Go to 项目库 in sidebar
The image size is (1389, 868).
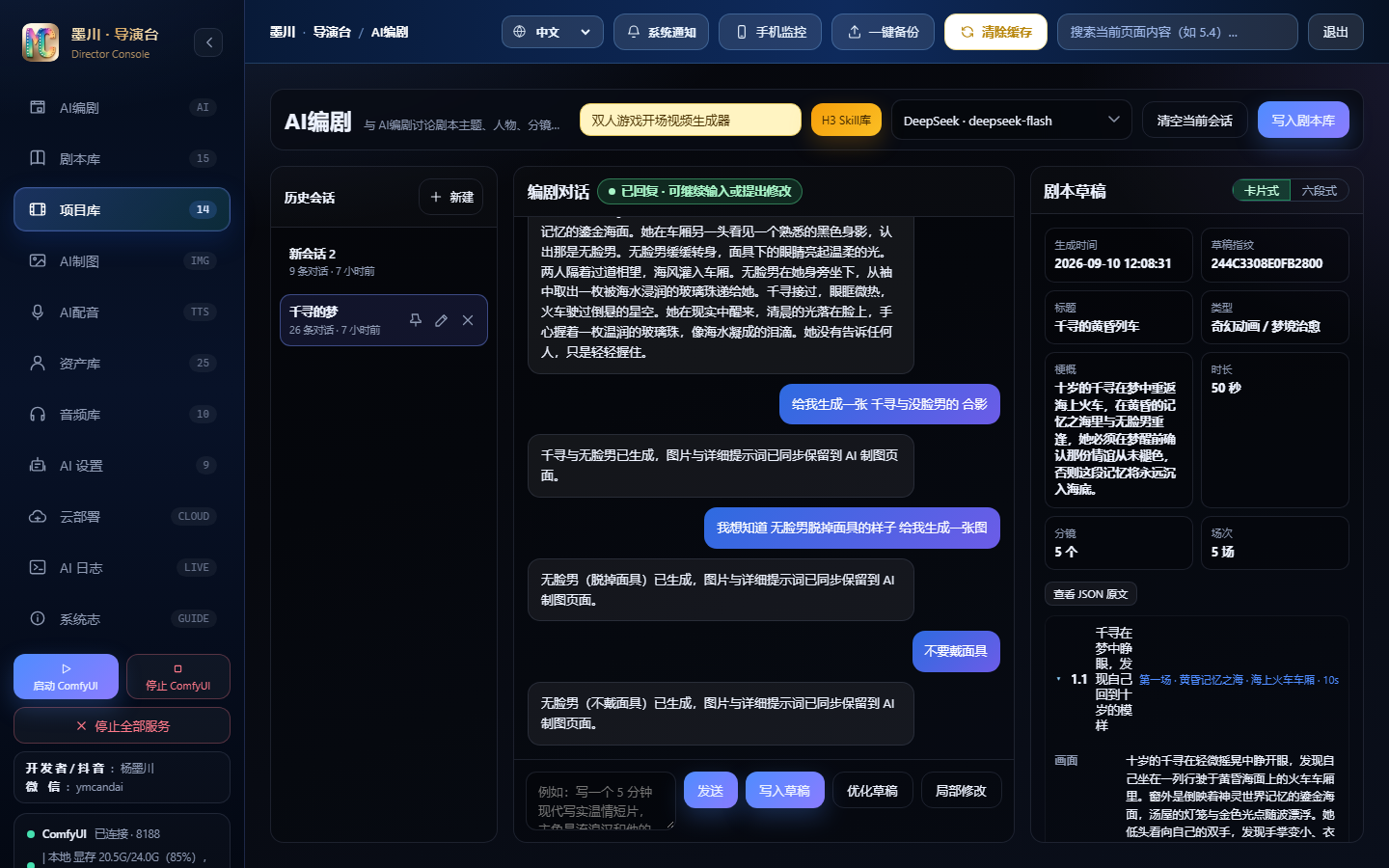122,209
